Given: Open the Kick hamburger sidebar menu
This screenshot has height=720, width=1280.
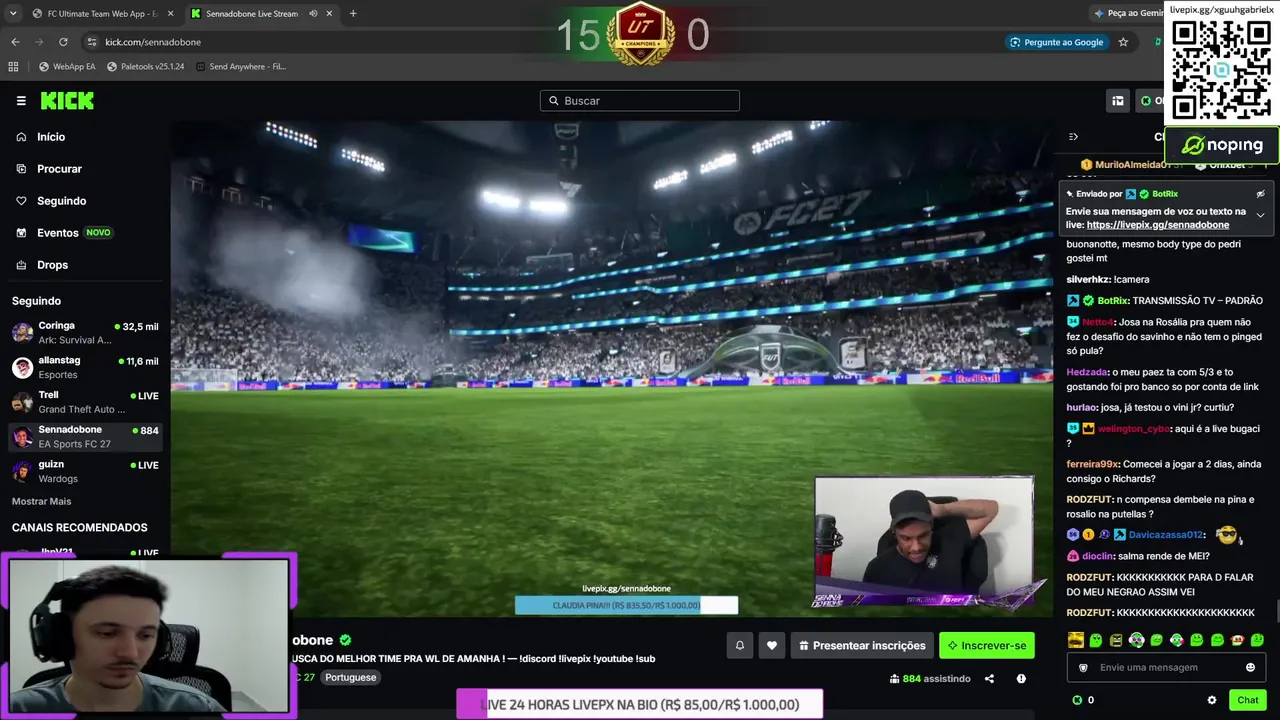Looking at the screenshot, I should coord(21,101).
